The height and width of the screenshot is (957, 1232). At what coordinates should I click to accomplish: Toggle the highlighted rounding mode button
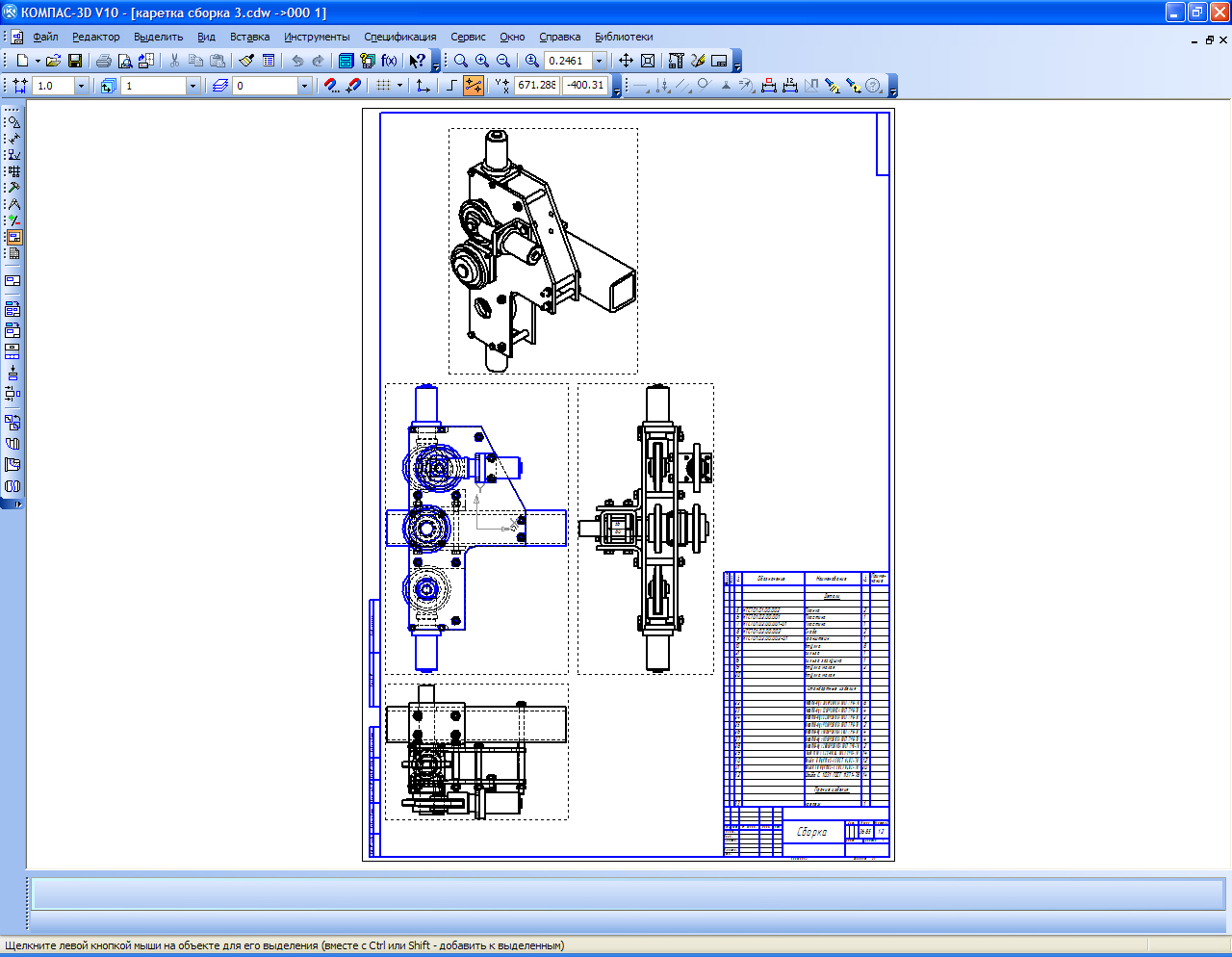[473, 86]
